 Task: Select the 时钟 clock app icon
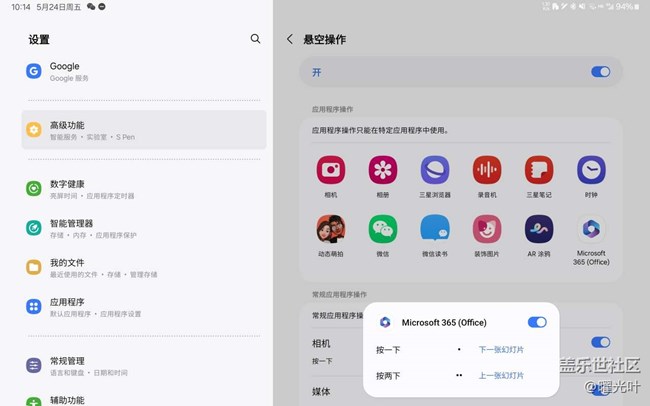(591, 169)
